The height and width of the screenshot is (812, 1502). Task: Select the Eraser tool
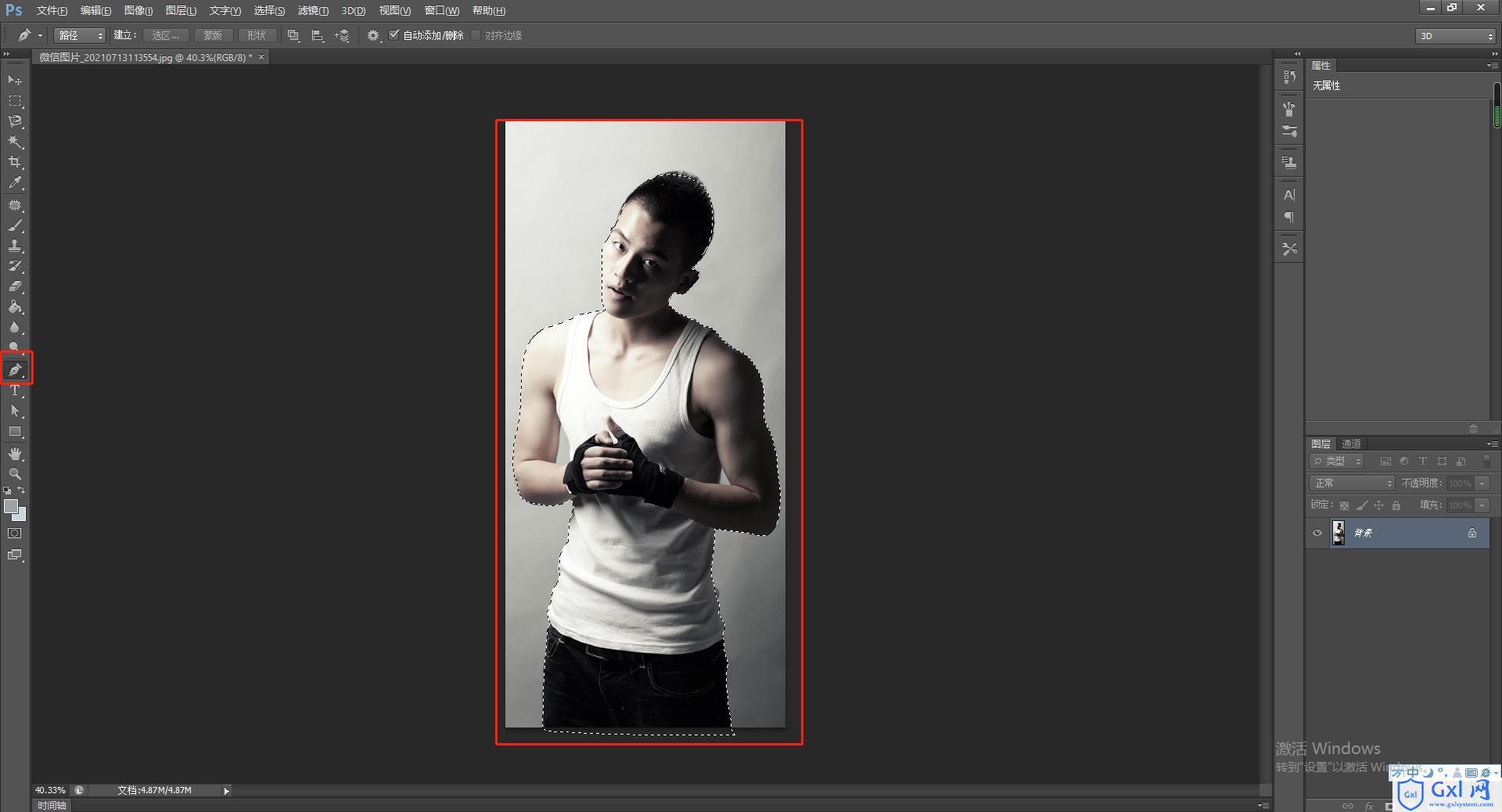click(15, 286)
